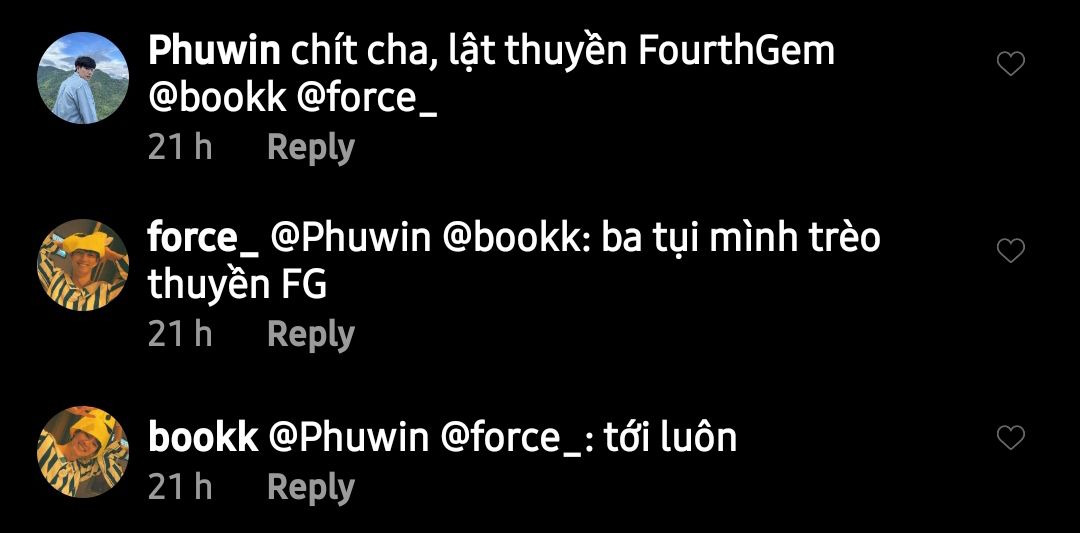Viewport: 1080px width, 533px height.
Task: Reply to force_'s comment
Action: (311, 335)
